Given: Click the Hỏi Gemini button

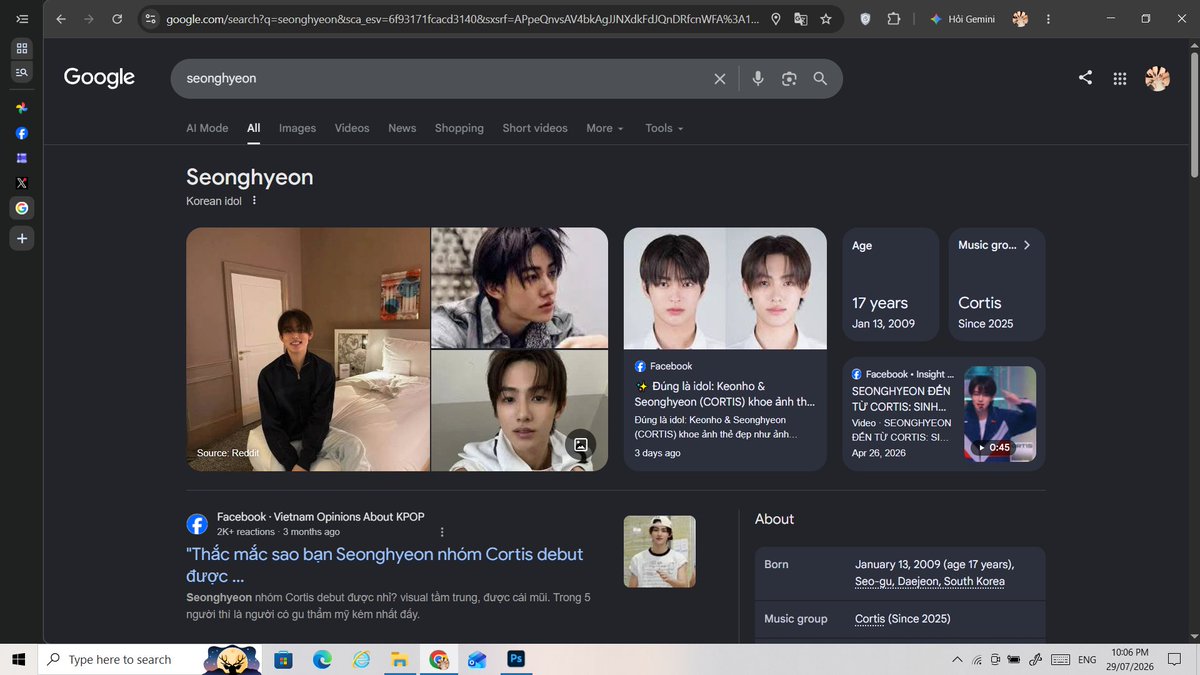Looking at the screenshot, I should [963, 19].
